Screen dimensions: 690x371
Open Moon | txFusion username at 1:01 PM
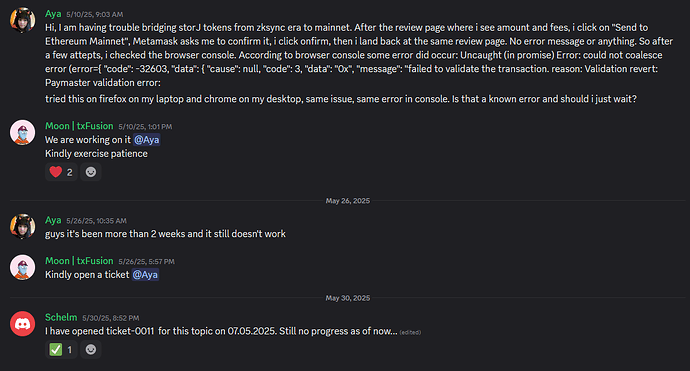(x=79, y=126)
